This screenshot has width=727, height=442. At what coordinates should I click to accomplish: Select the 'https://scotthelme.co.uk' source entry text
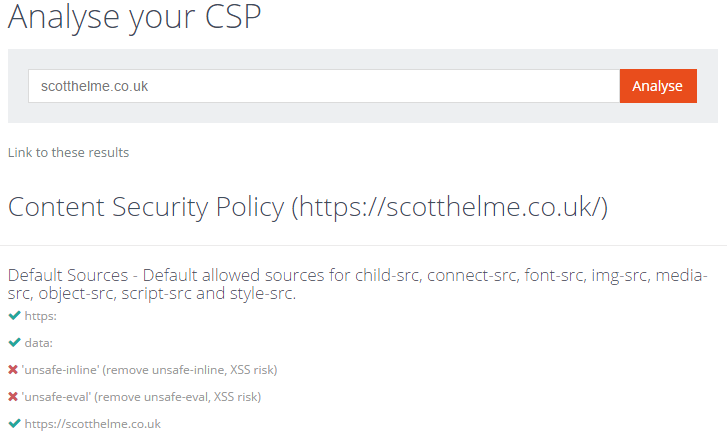(93, 424)
